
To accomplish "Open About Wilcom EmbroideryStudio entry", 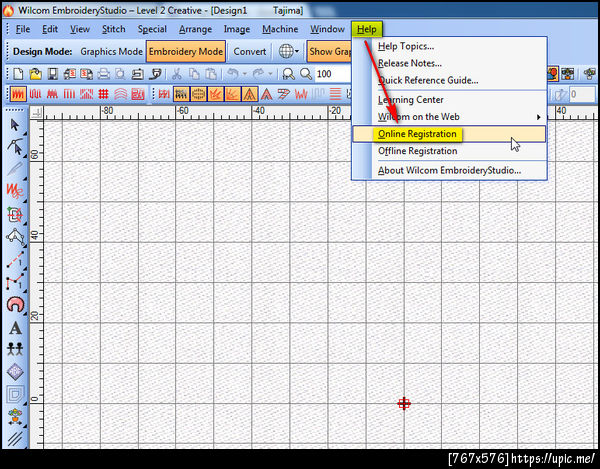I will 449,170.
